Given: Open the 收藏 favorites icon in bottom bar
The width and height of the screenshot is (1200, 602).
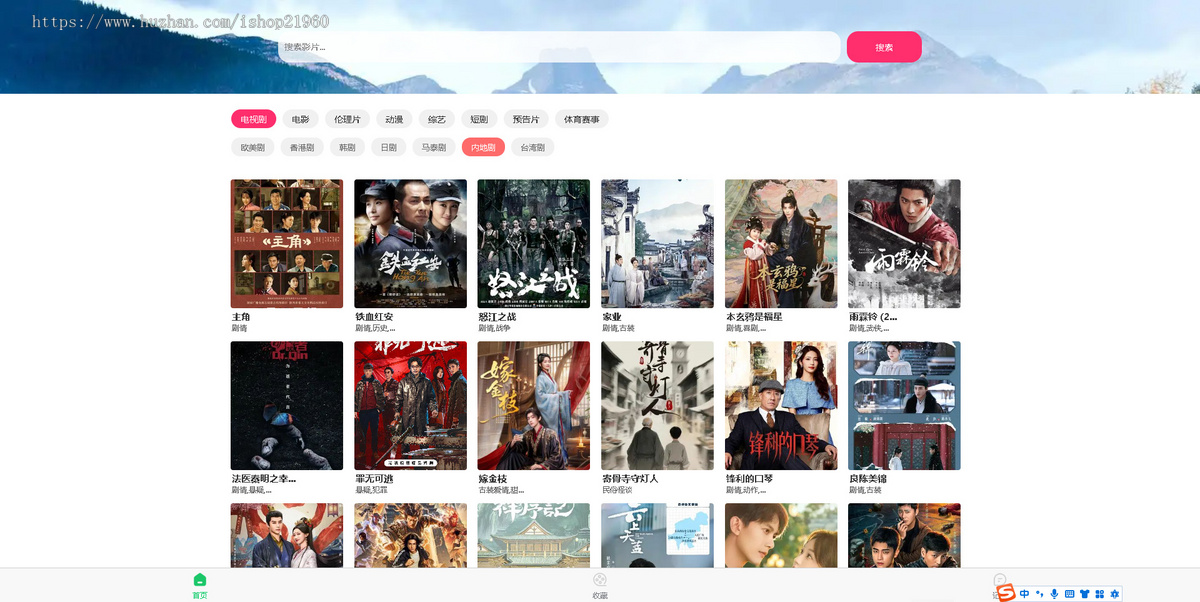Looking at the screenshot, I should (600, 580).
